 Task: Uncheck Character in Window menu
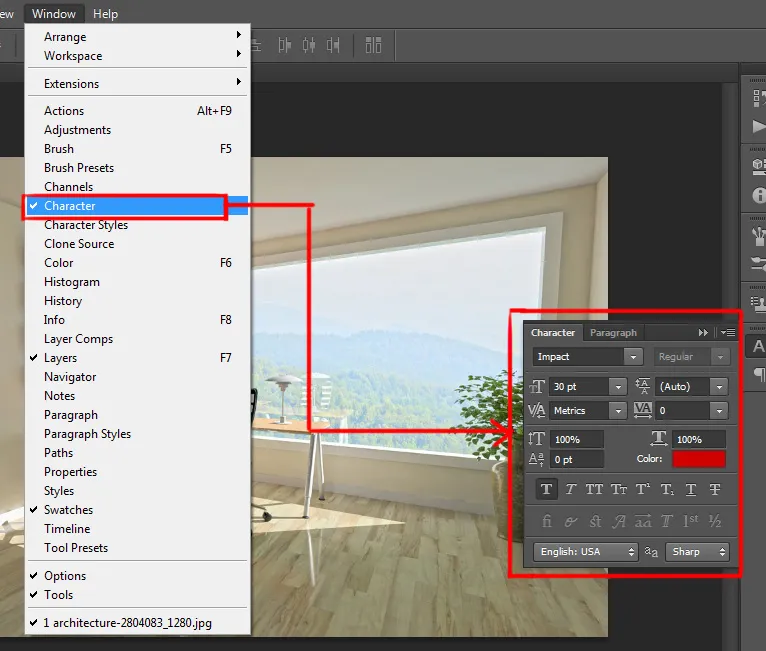pyautogui.click(x=138, y=206)
